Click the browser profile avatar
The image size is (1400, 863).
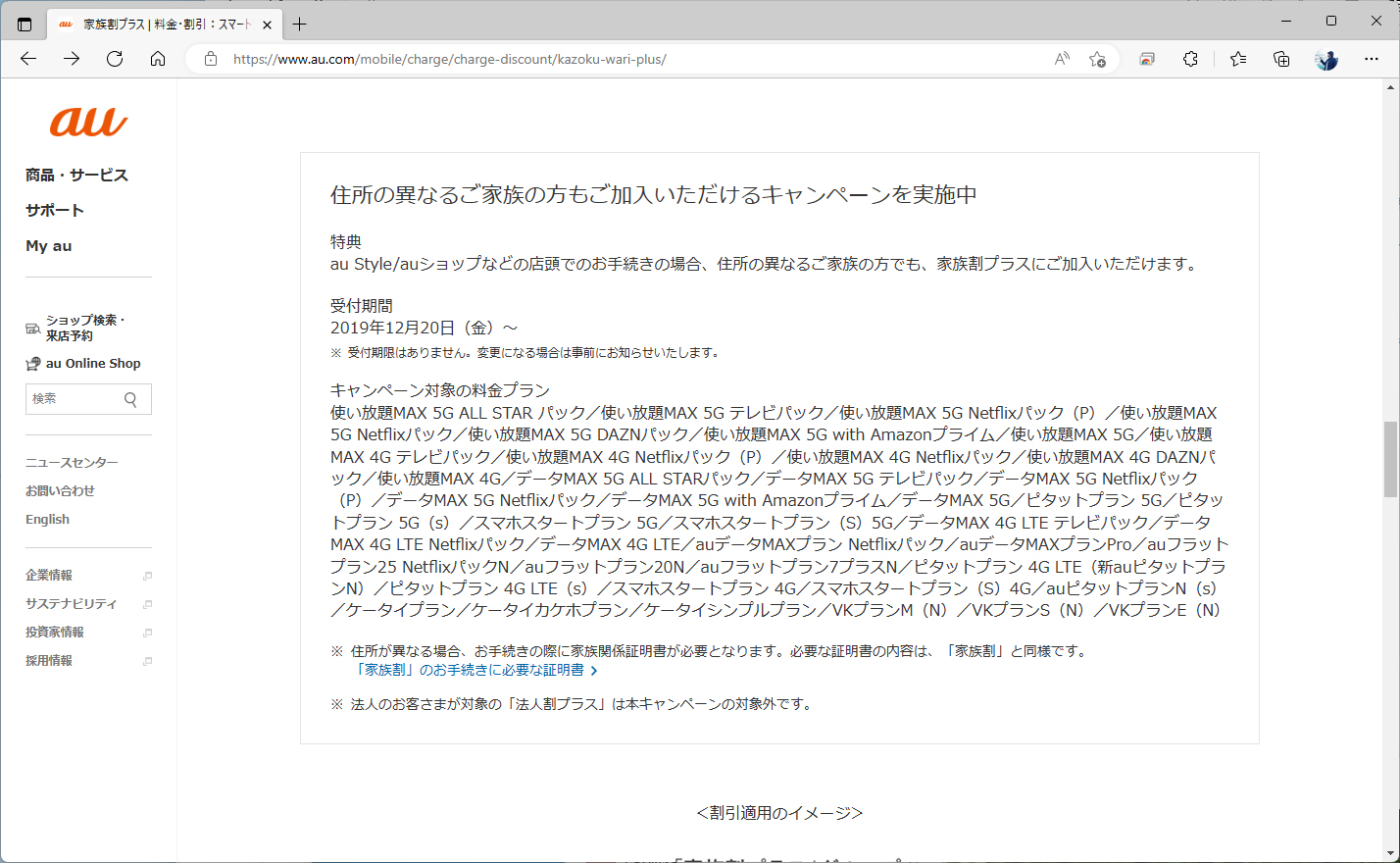tap(1326, 59)
